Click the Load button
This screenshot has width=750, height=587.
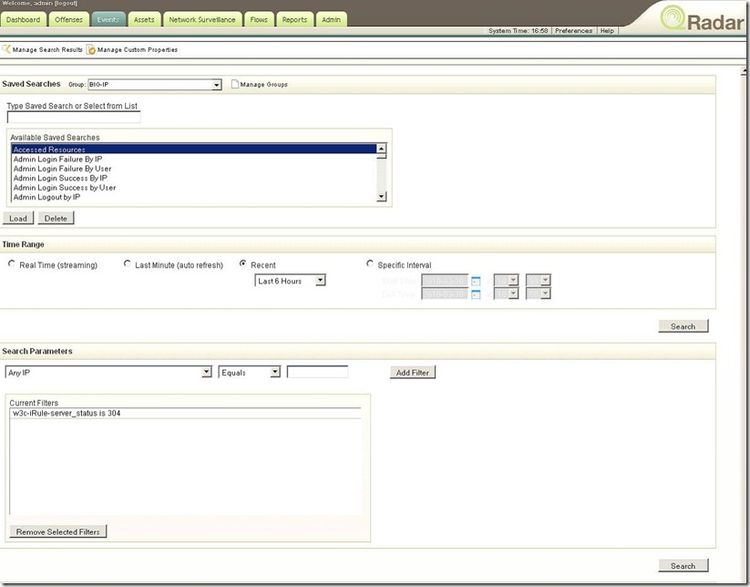18,218
